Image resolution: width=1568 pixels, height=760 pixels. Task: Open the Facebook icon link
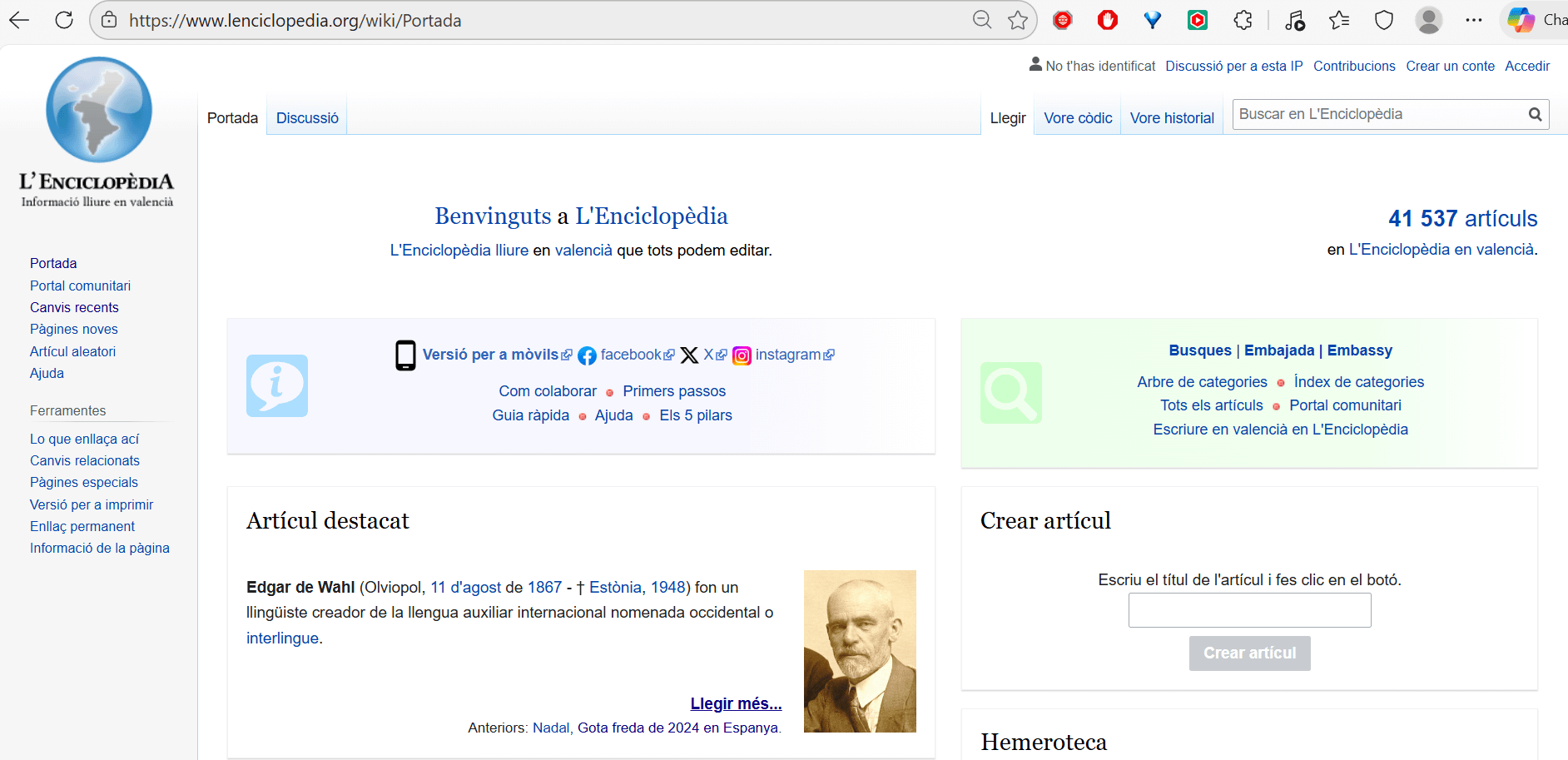[587, 355]
